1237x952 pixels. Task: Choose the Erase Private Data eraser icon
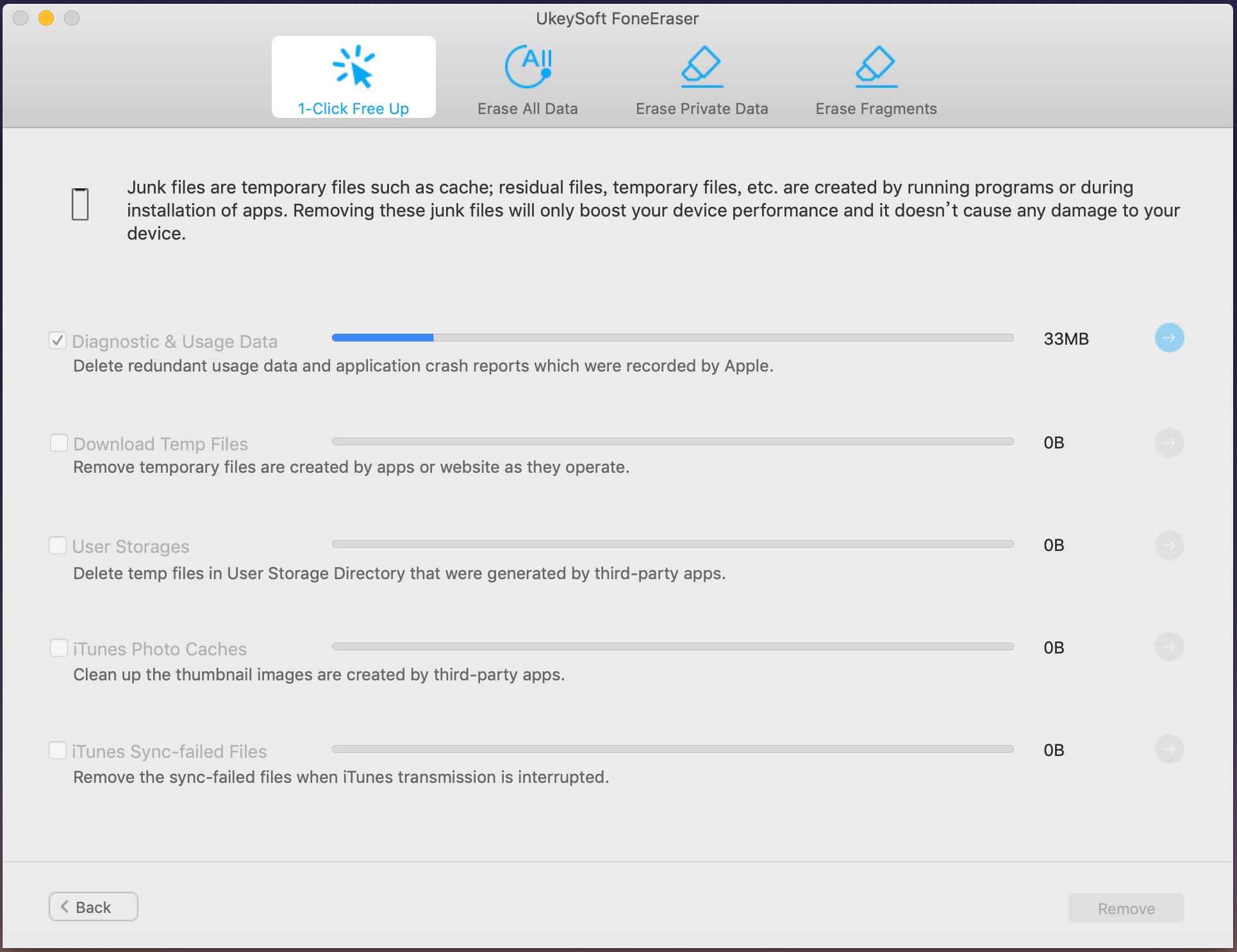point(701,67)
